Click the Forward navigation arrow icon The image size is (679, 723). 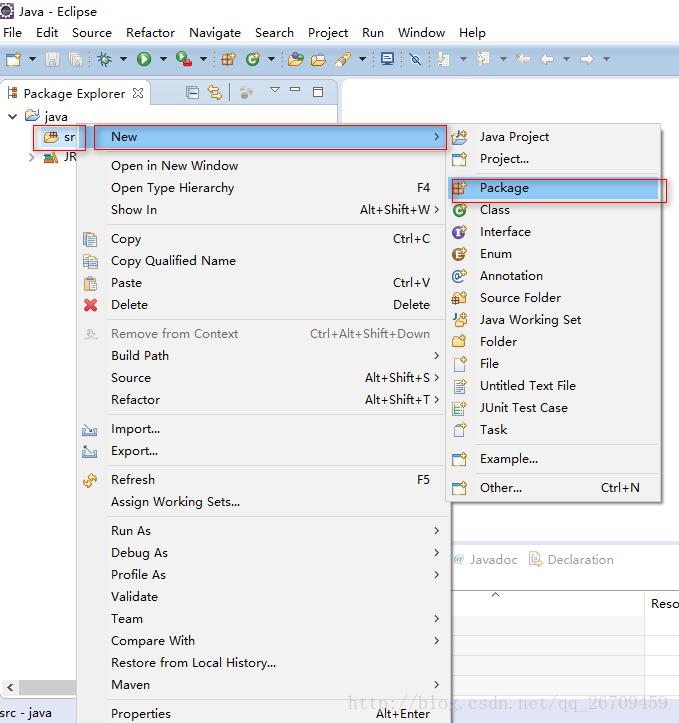pyautogui.click(x=586, y=59)
